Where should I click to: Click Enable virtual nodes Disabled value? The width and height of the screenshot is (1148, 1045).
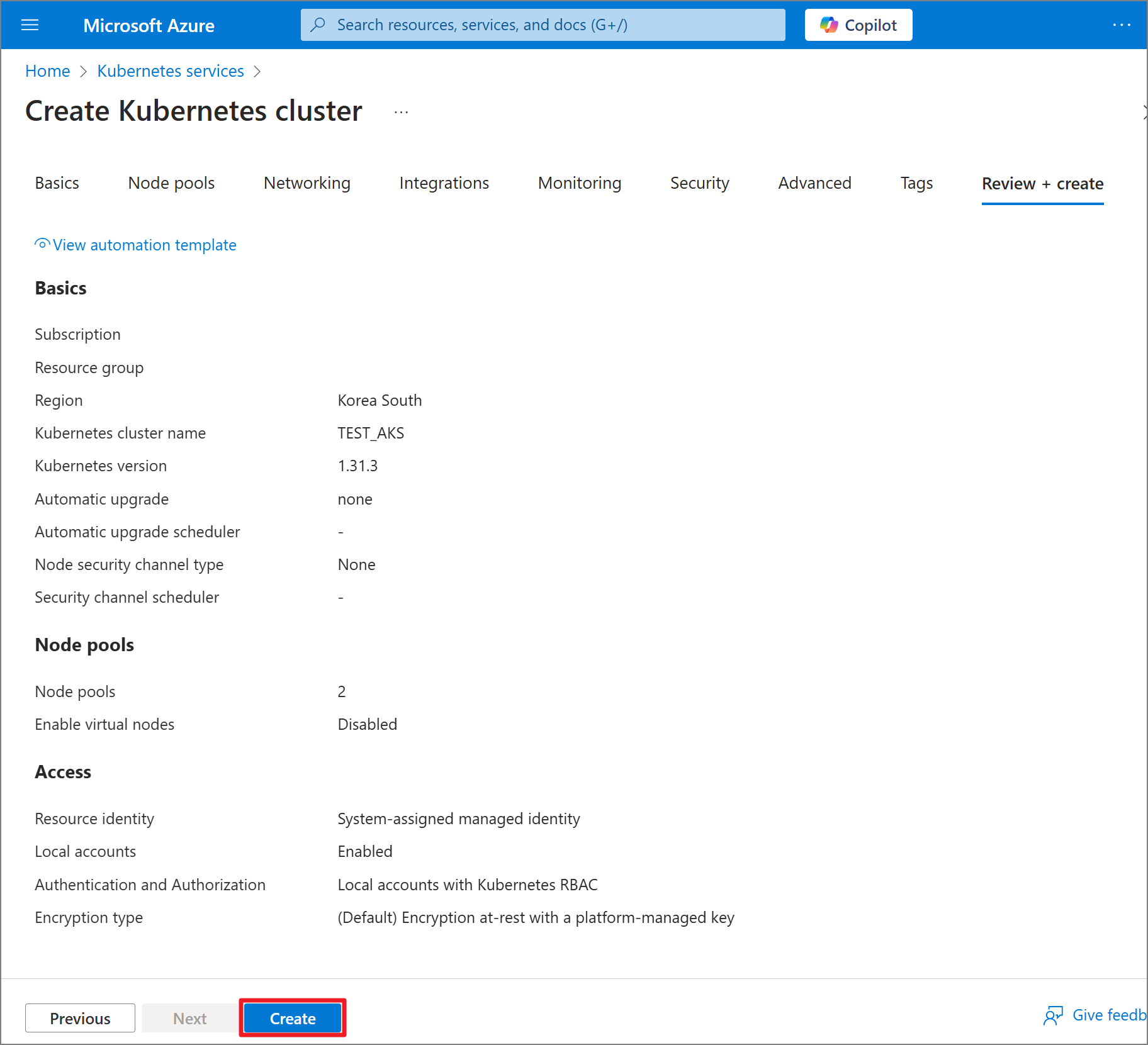[x=368, y=725]
